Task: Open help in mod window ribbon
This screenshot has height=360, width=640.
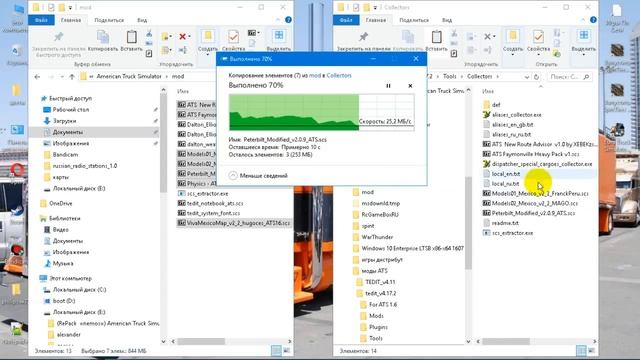Action: click(x=288, y=20)
